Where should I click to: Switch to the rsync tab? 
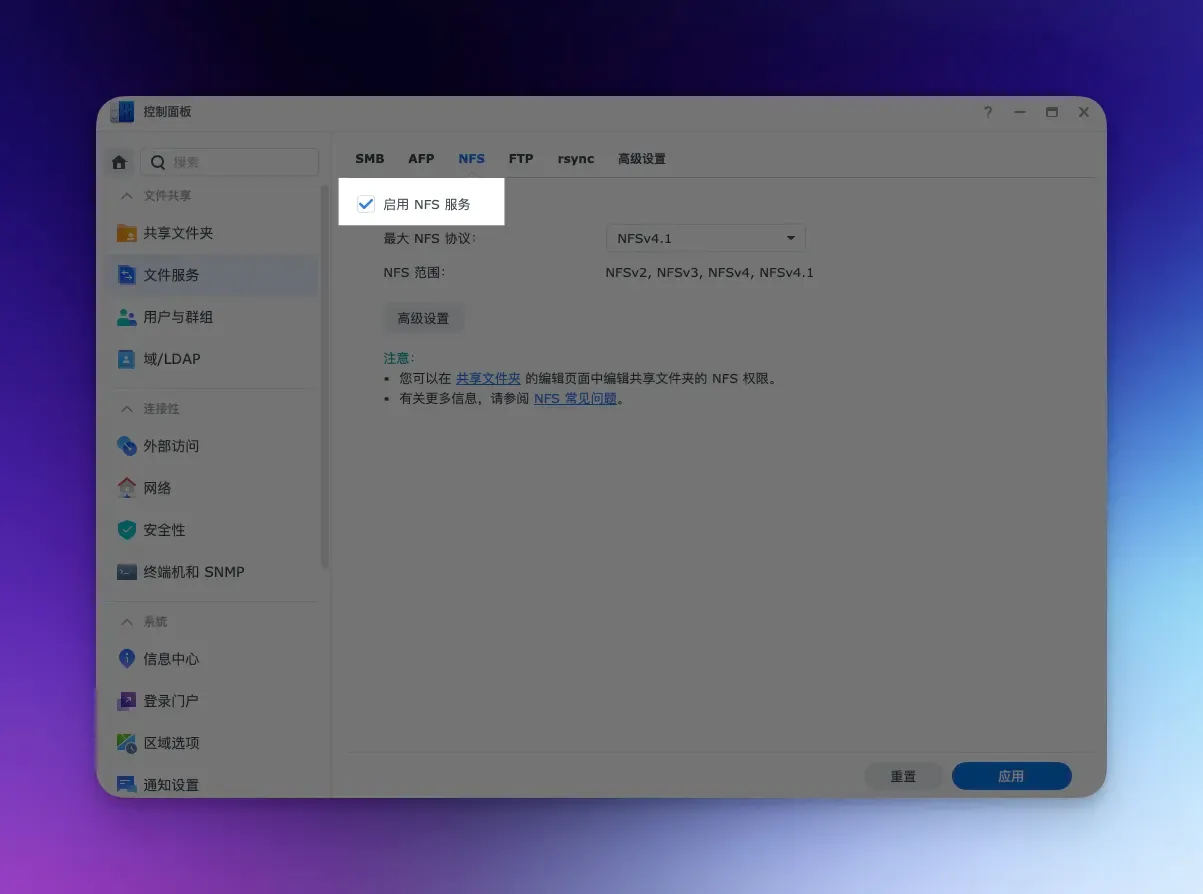point(576,159)
